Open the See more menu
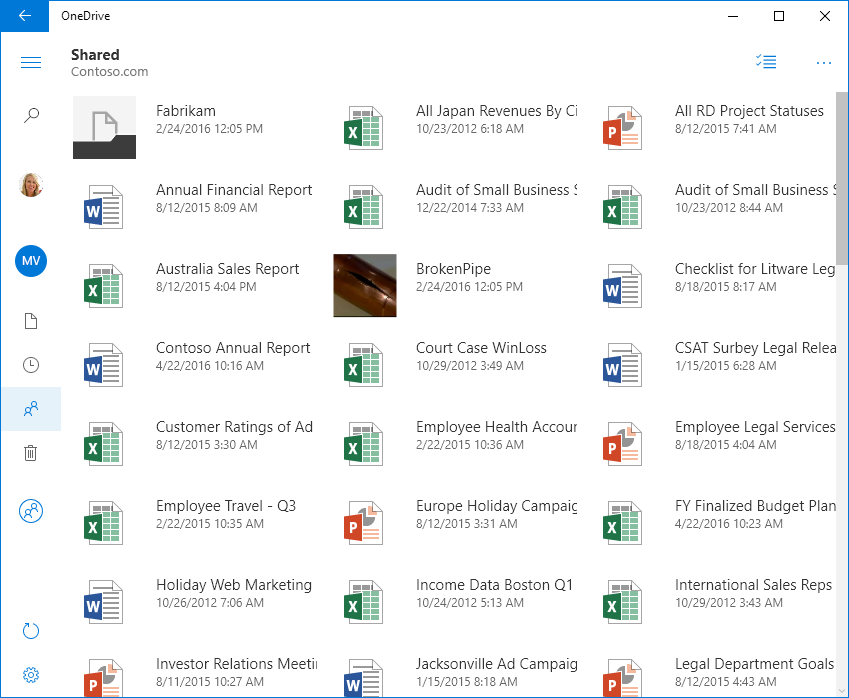The image size is (849, 698). point(823,61)
